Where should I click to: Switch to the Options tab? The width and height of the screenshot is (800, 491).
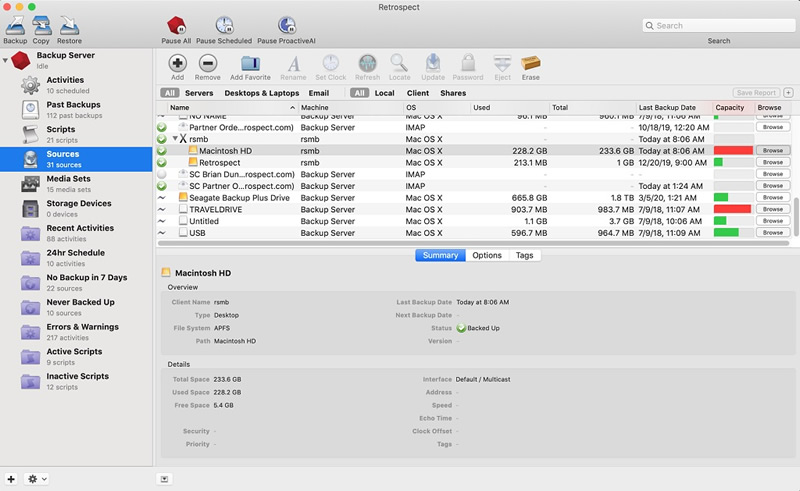click(x=487, y=255)
